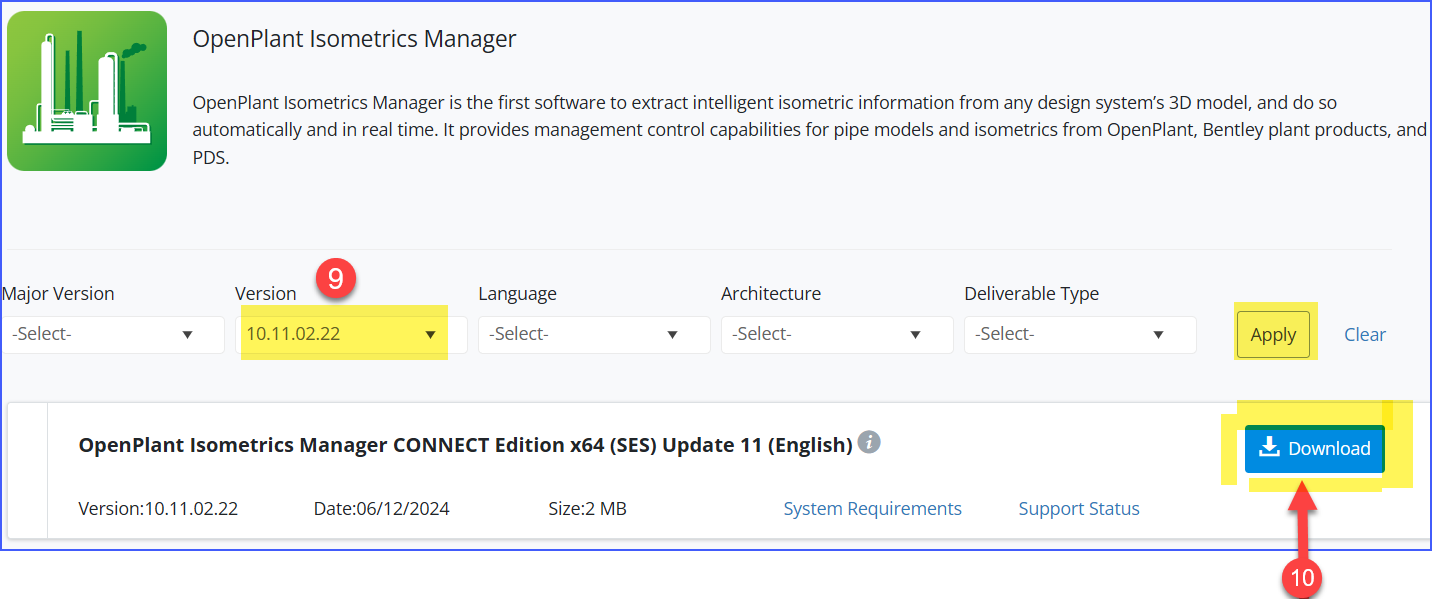Open the Version dropdown showing 10.11.02.22

(x=351, y=334)
